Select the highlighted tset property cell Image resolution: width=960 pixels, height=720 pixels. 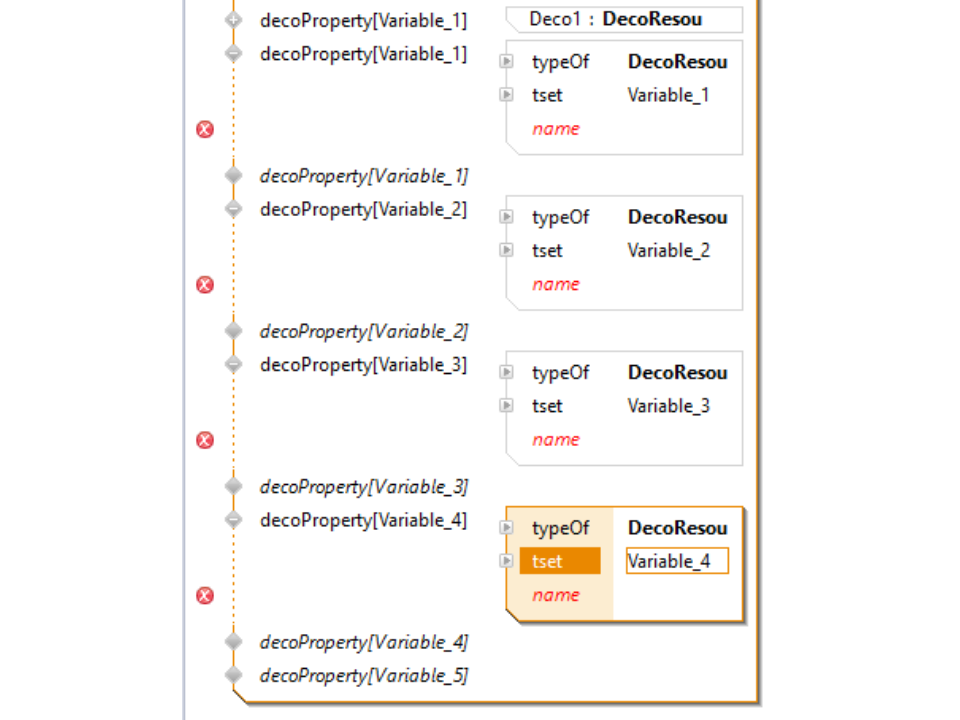pyautogui.click(x=560, y=561)
